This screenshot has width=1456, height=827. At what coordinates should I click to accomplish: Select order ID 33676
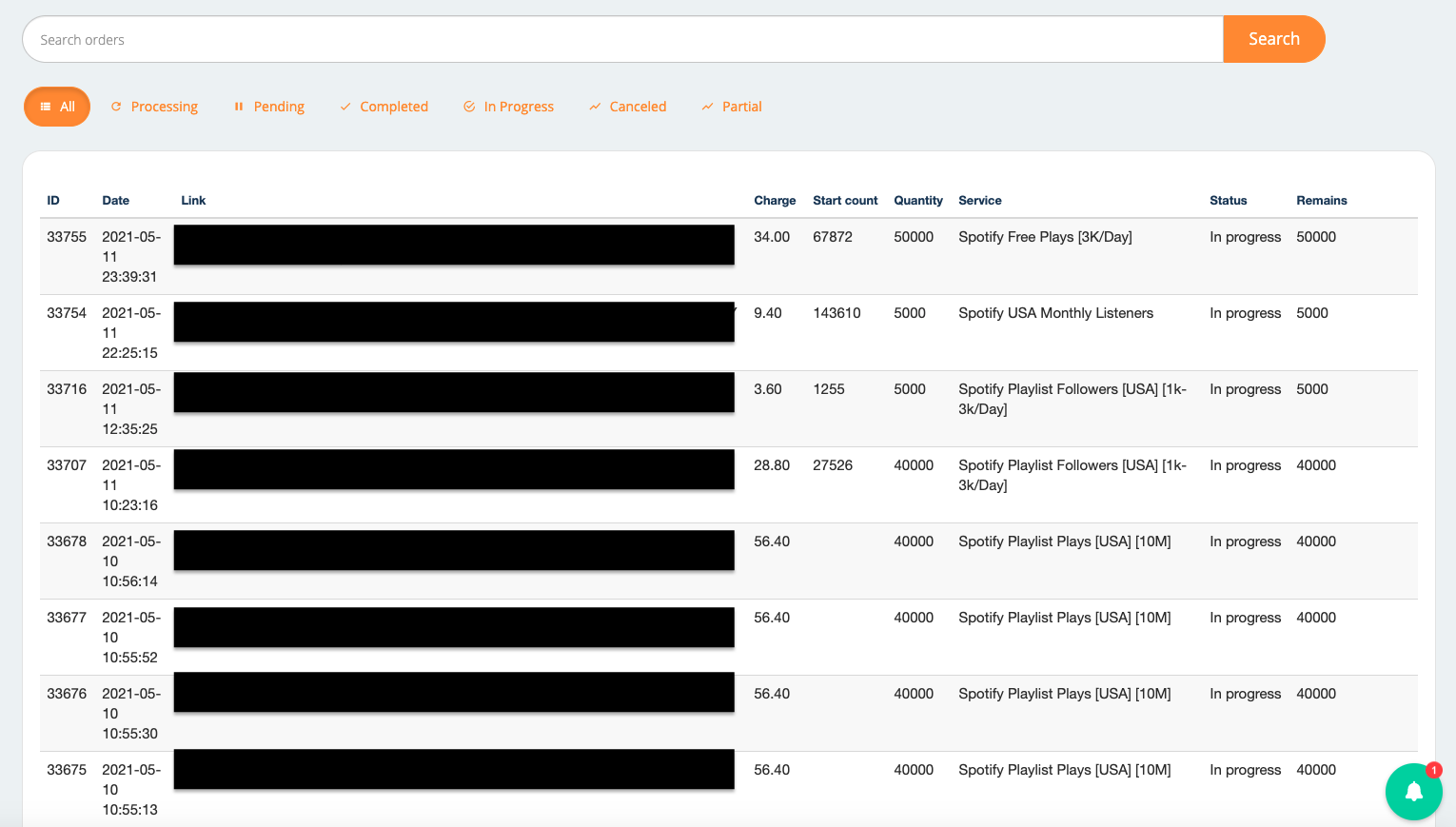pyautogui.click(x=67, y=694)
